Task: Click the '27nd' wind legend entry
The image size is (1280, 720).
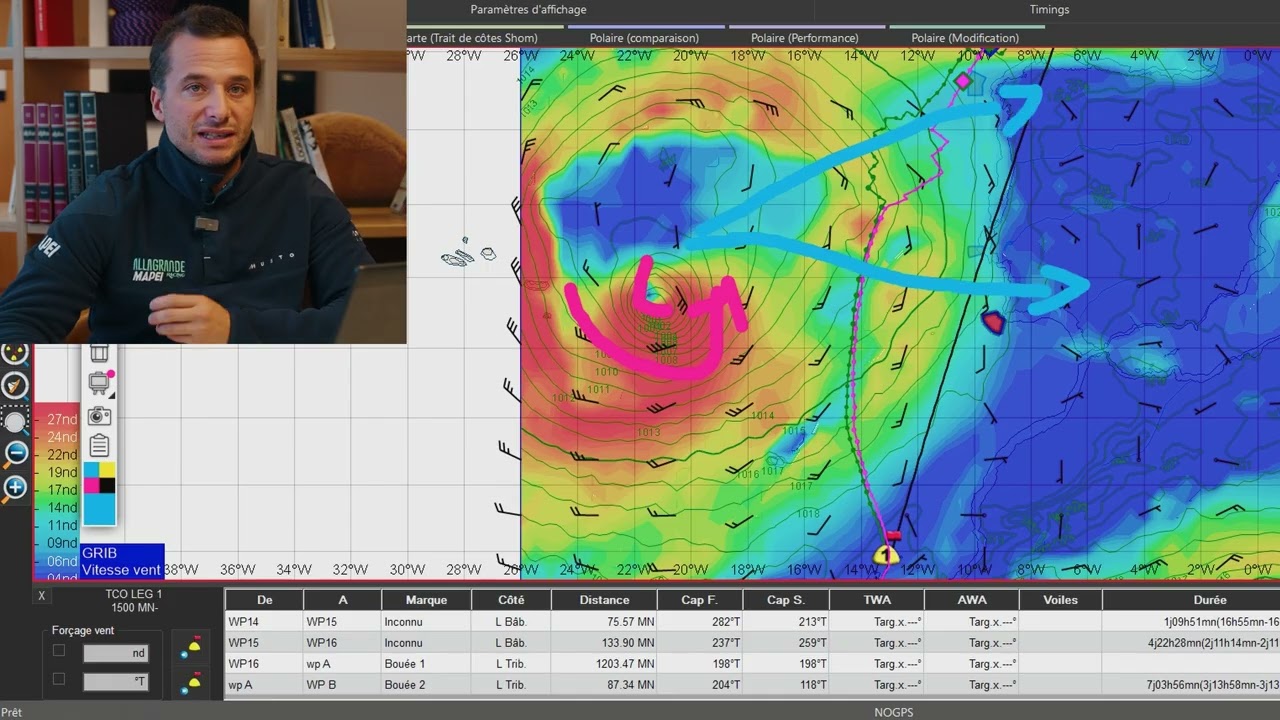Action: pyautogui.click(x=62, y=419)
